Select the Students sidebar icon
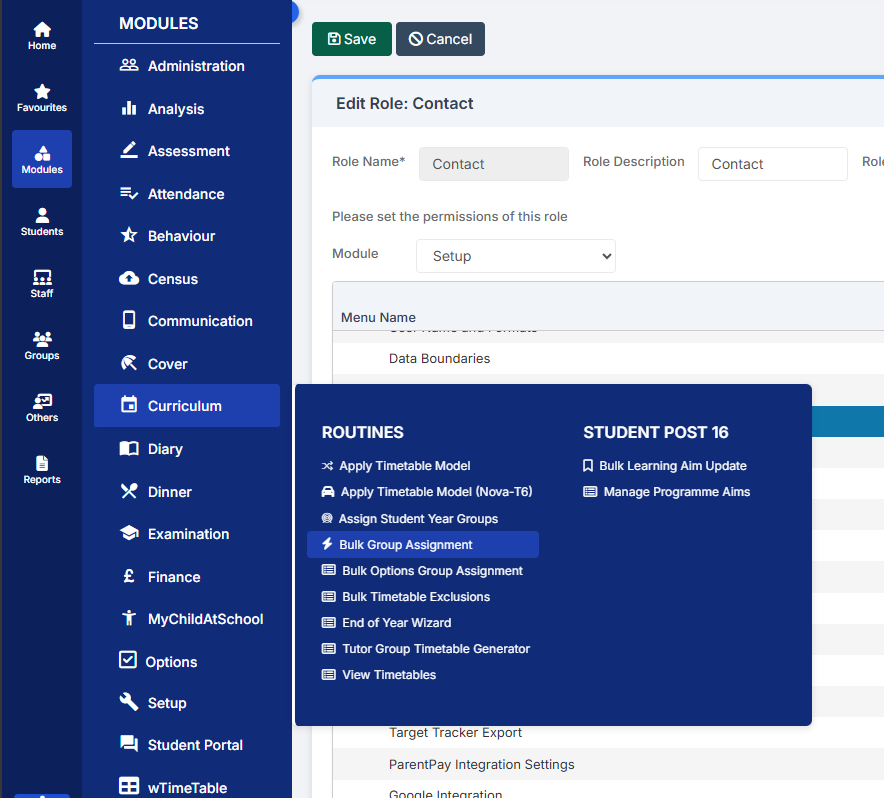The image size is (884, 798). click(x=41, y=216)
